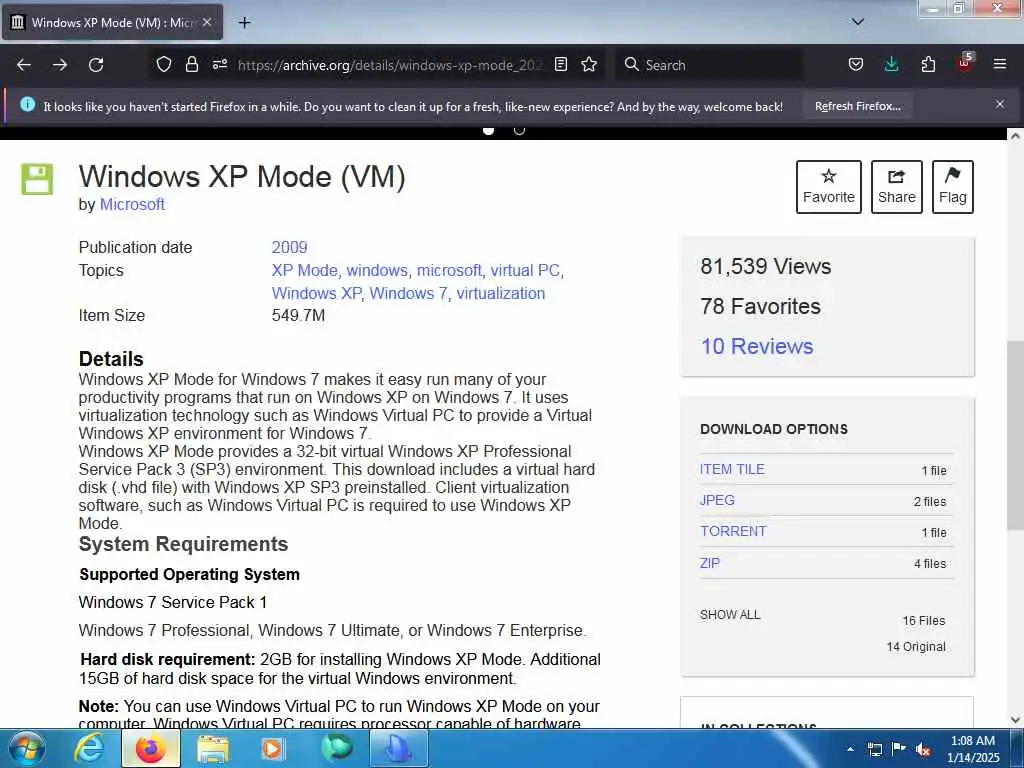Show hidden system tray icons
1024x768 pixels.
[850, 749]
